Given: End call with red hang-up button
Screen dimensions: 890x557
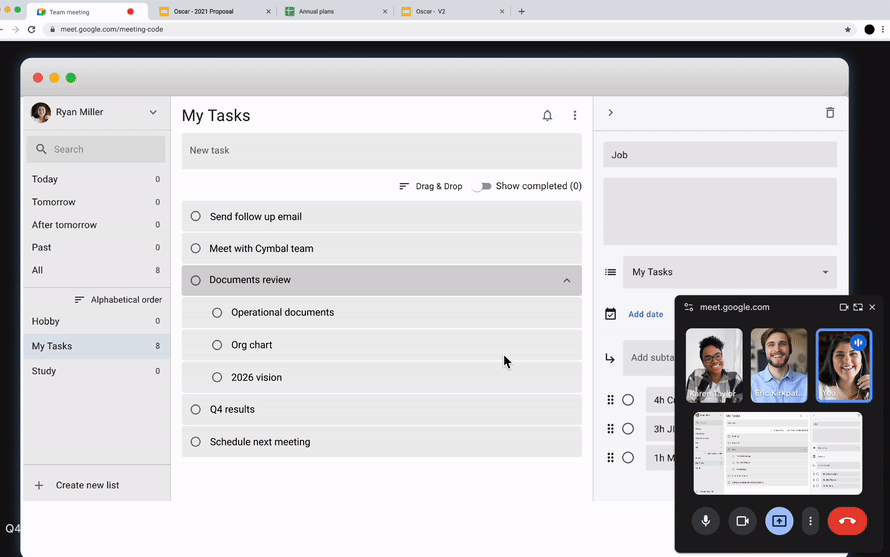Looking at the screenshot, I should [847, 521].
